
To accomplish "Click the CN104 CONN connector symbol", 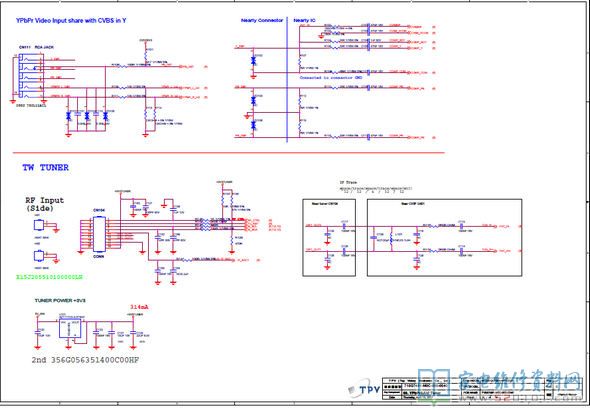I will 99,234.
